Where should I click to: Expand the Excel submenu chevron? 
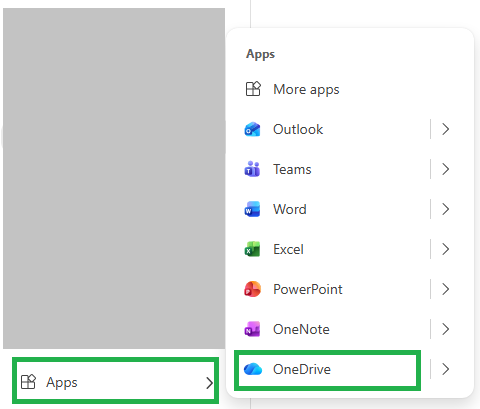446,249
